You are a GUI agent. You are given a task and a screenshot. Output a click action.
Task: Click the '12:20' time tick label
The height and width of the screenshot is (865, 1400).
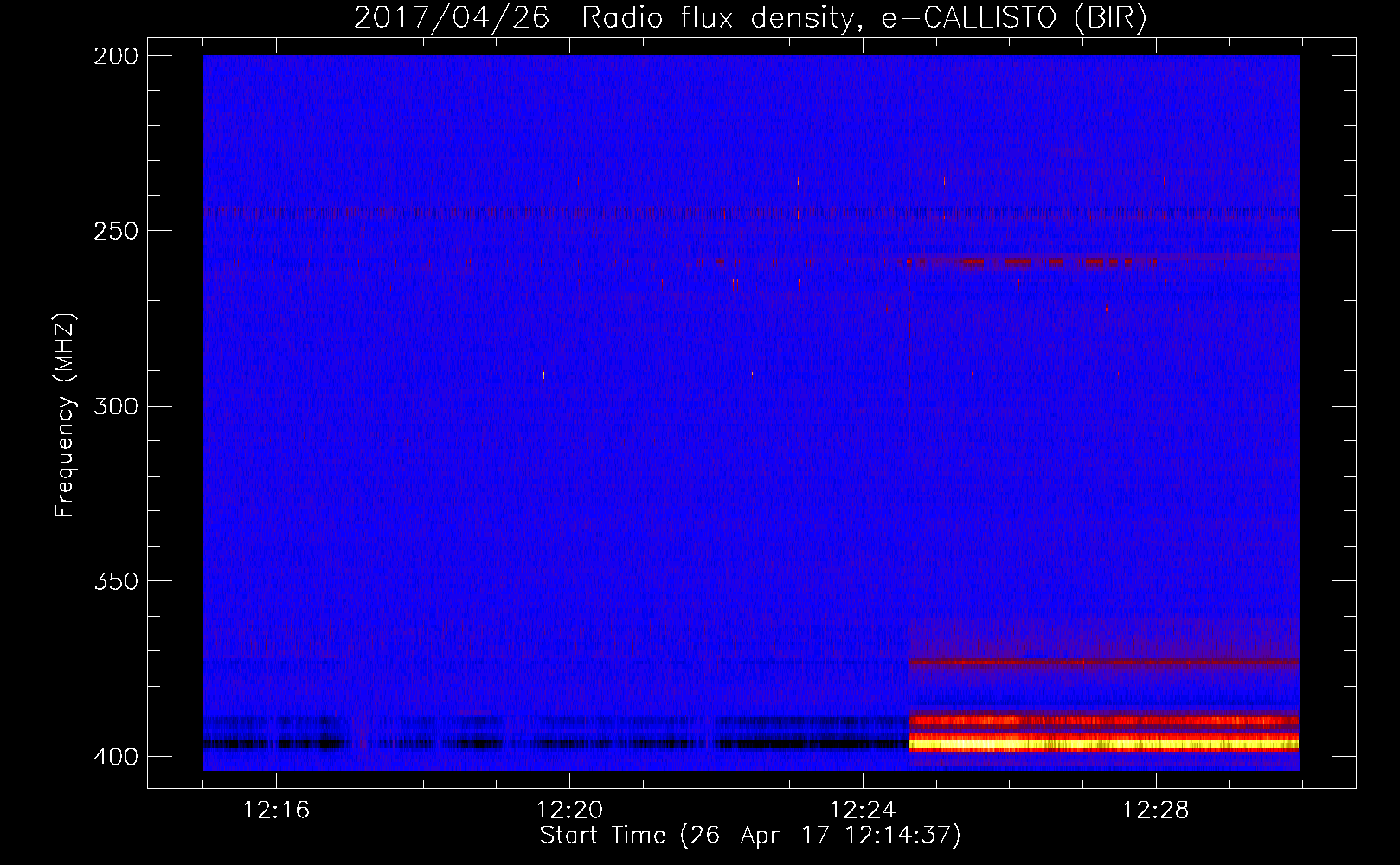569,811
